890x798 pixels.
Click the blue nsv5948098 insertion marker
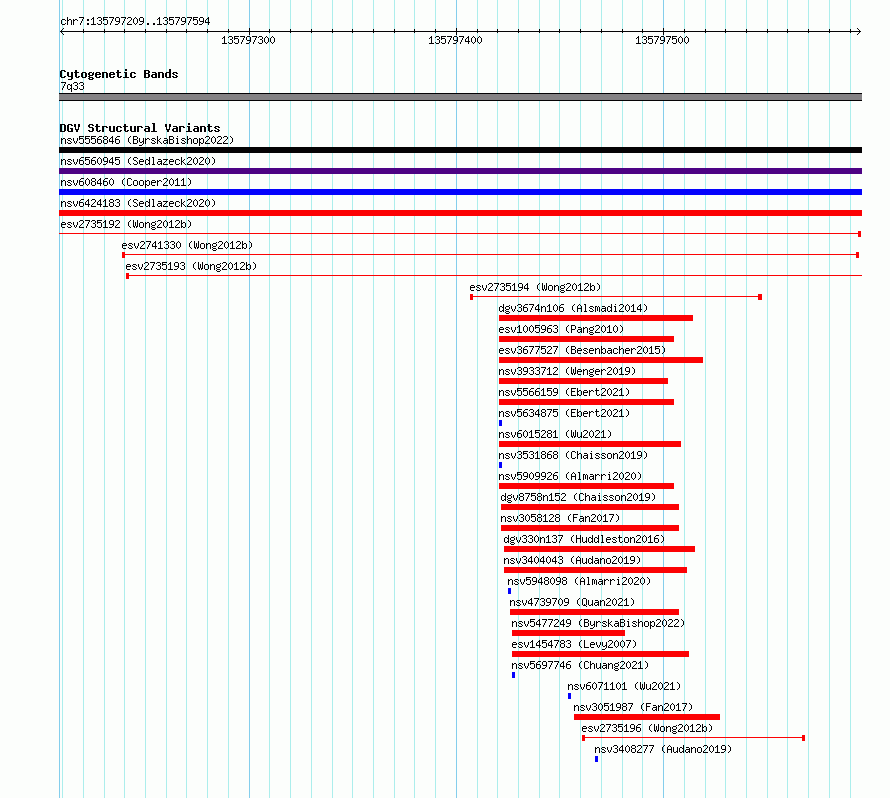point(510,591)
